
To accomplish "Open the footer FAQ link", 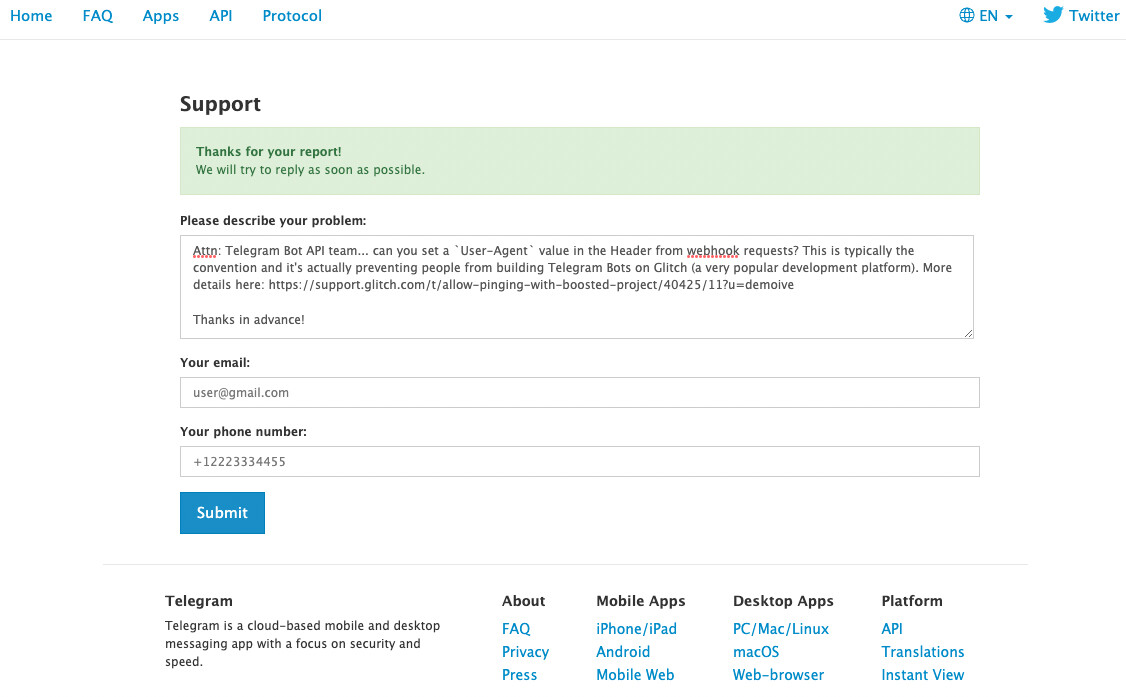I will pos(516,629).
